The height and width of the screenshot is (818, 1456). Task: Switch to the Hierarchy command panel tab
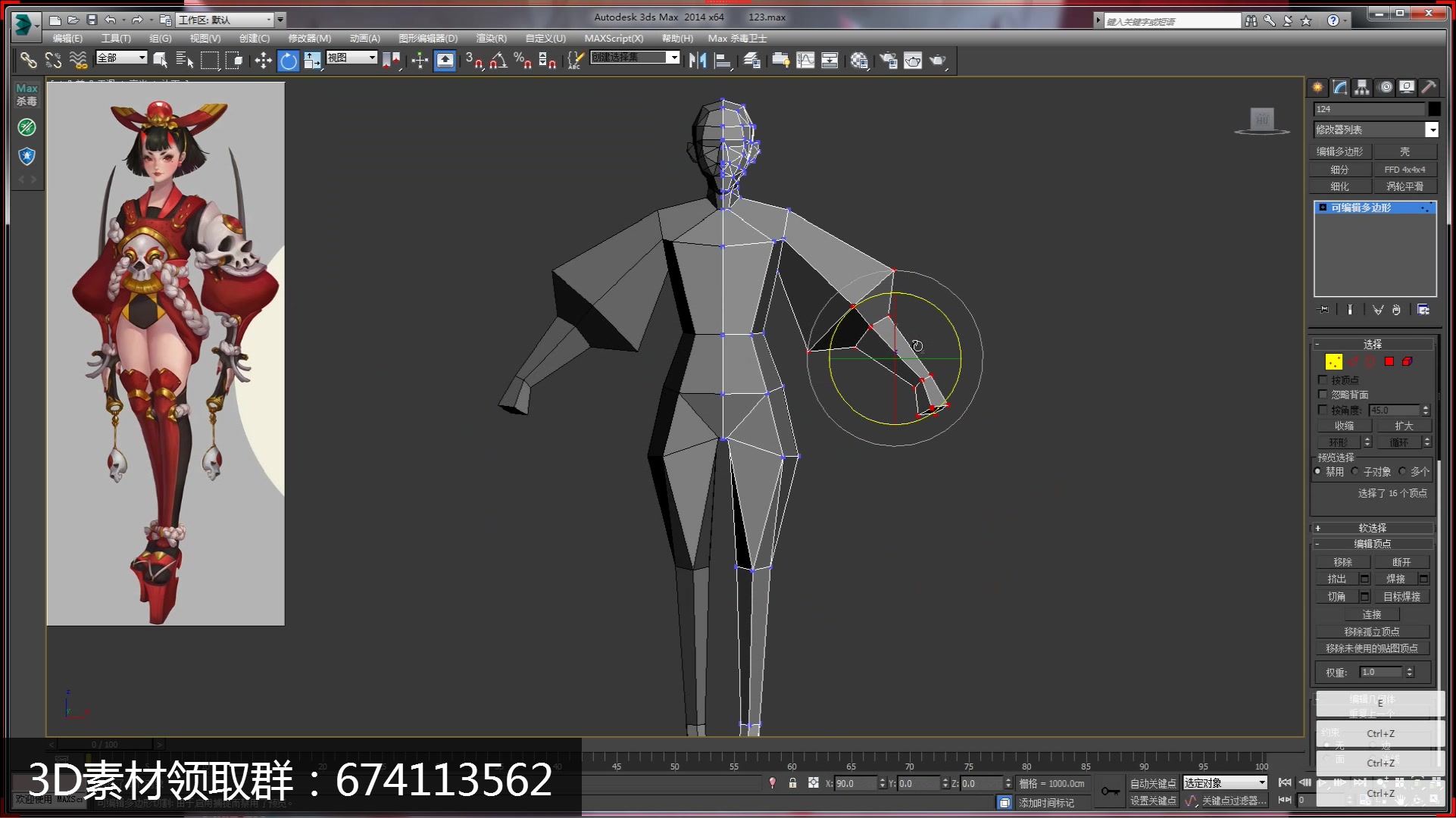click(x=1362, y=87)
